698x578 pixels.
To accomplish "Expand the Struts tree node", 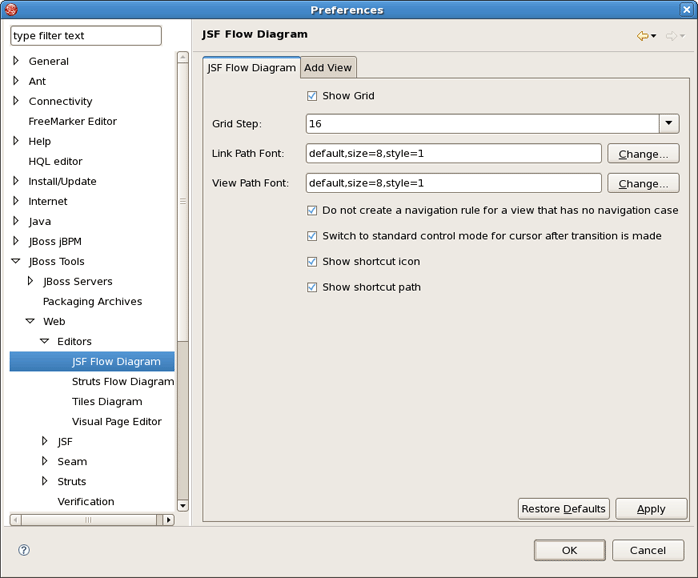I will (45, 481).
